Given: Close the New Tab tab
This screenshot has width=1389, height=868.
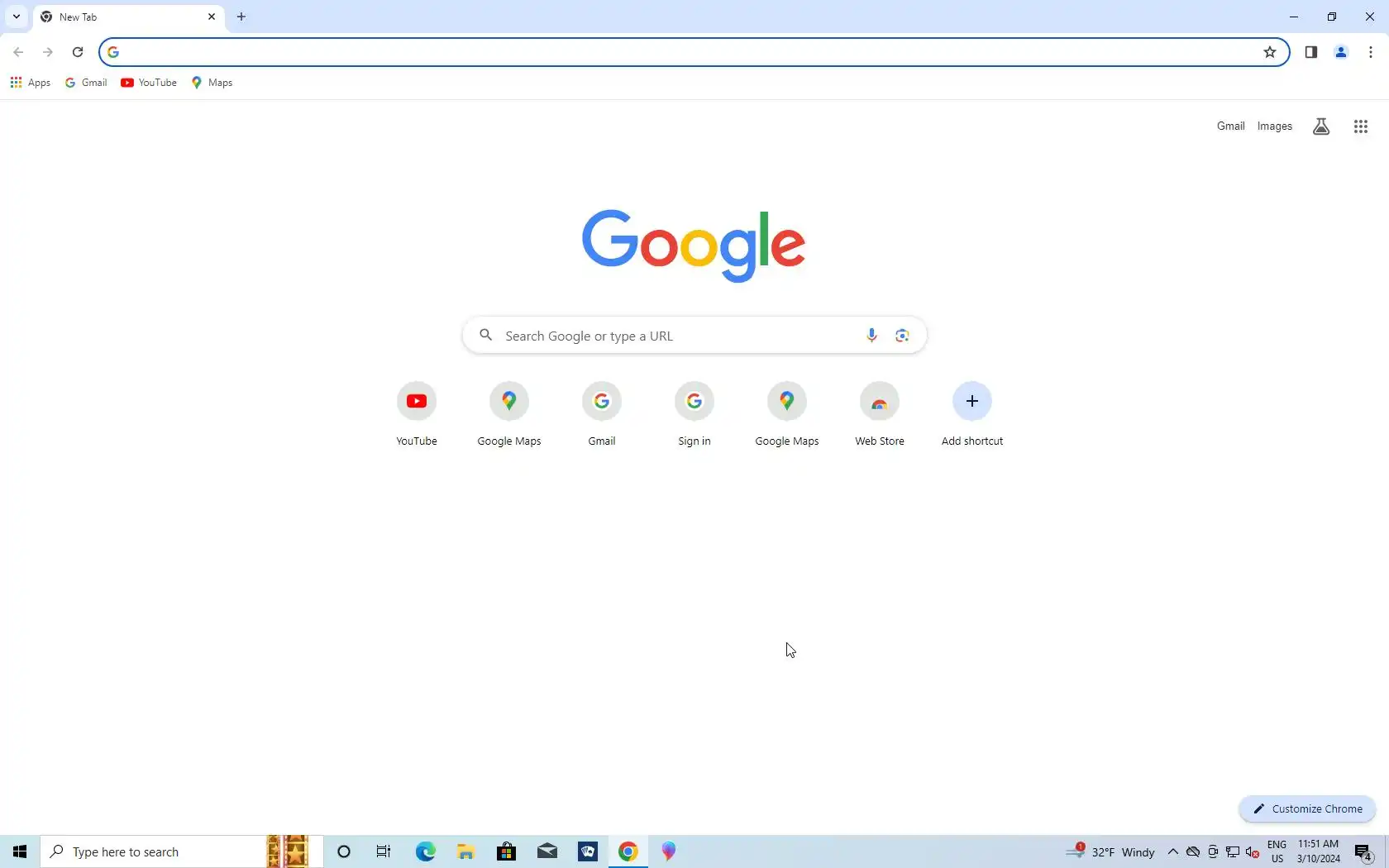Looking at the screenshot, I should click(x=212, y=17).
